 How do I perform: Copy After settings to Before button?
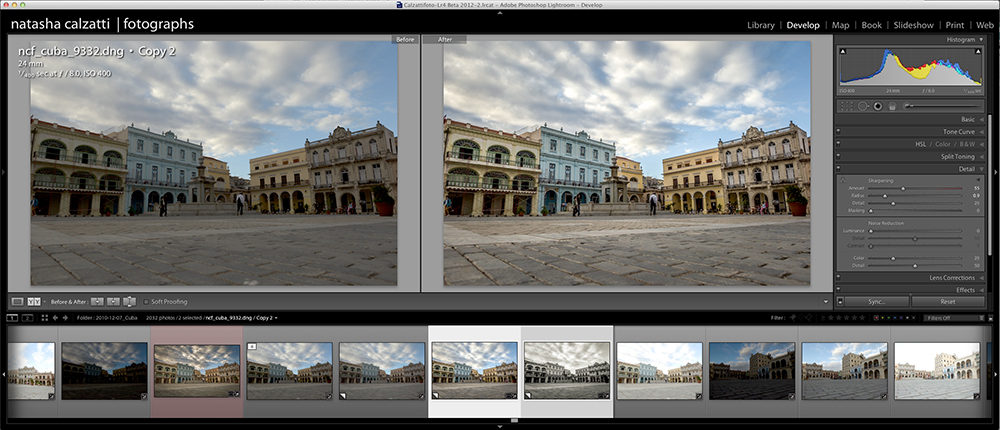tap(113, 302)
